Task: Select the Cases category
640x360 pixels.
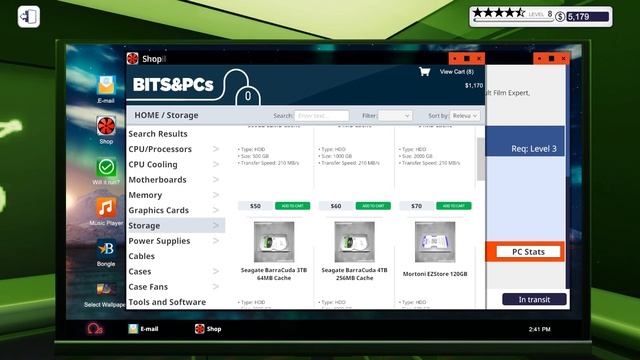Action: point(140,272)
